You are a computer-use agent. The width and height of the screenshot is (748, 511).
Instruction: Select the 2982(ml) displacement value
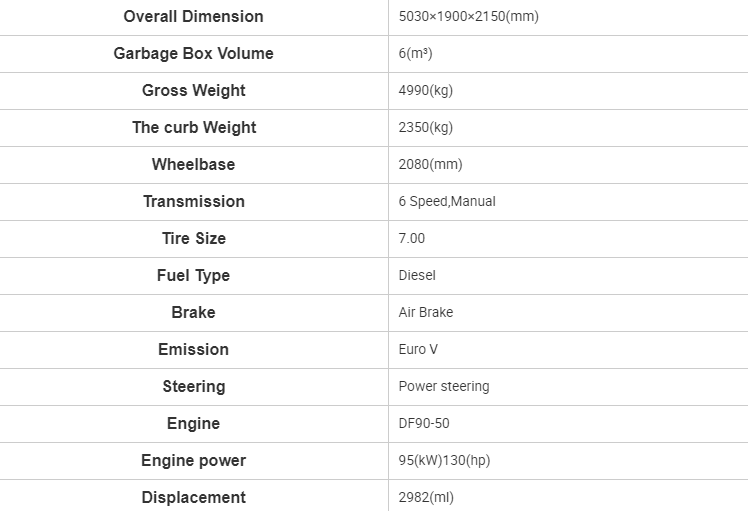tap(426, 497)
